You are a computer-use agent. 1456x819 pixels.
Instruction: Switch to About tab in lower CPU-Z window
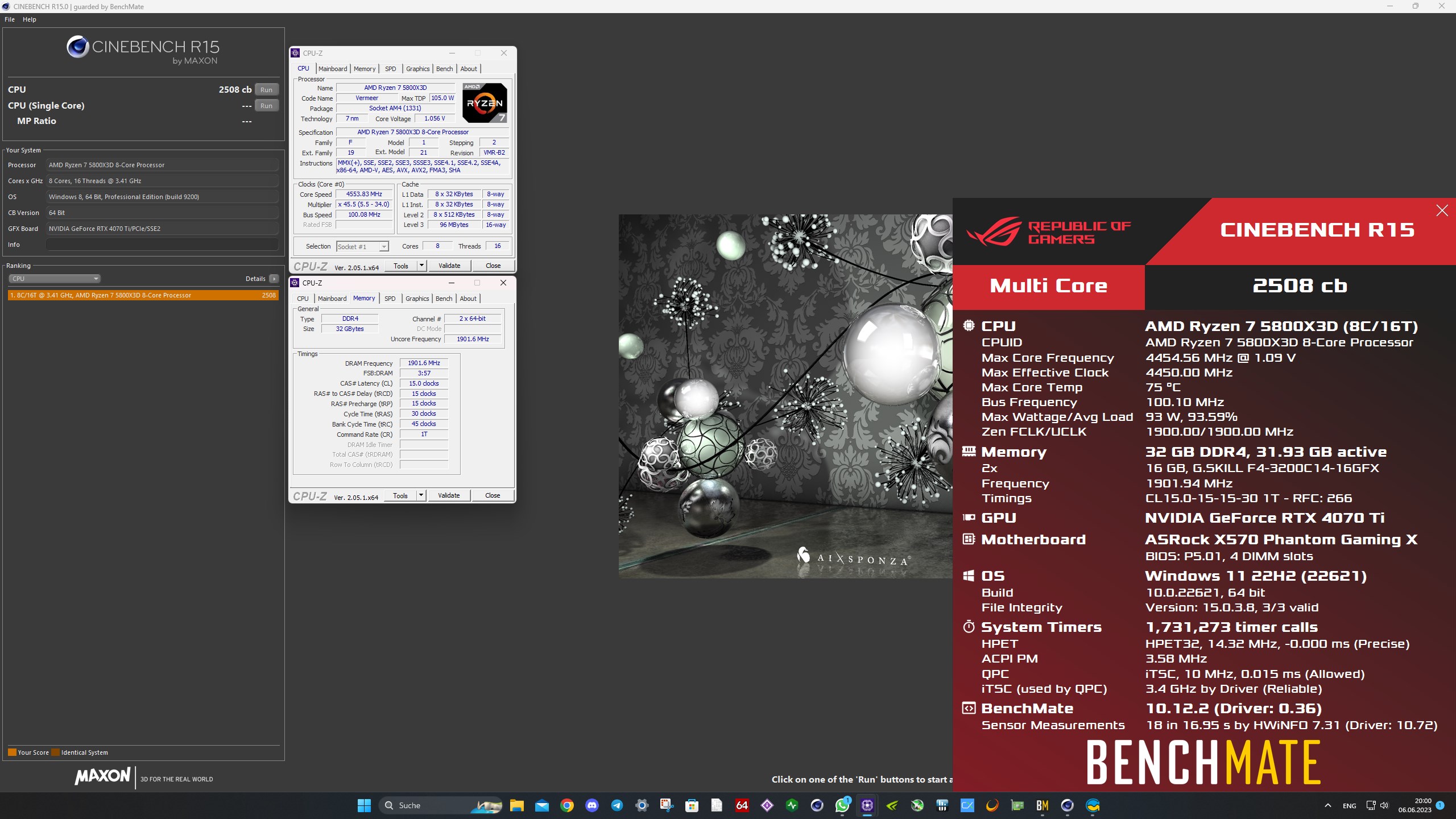(x=468, y=299)
